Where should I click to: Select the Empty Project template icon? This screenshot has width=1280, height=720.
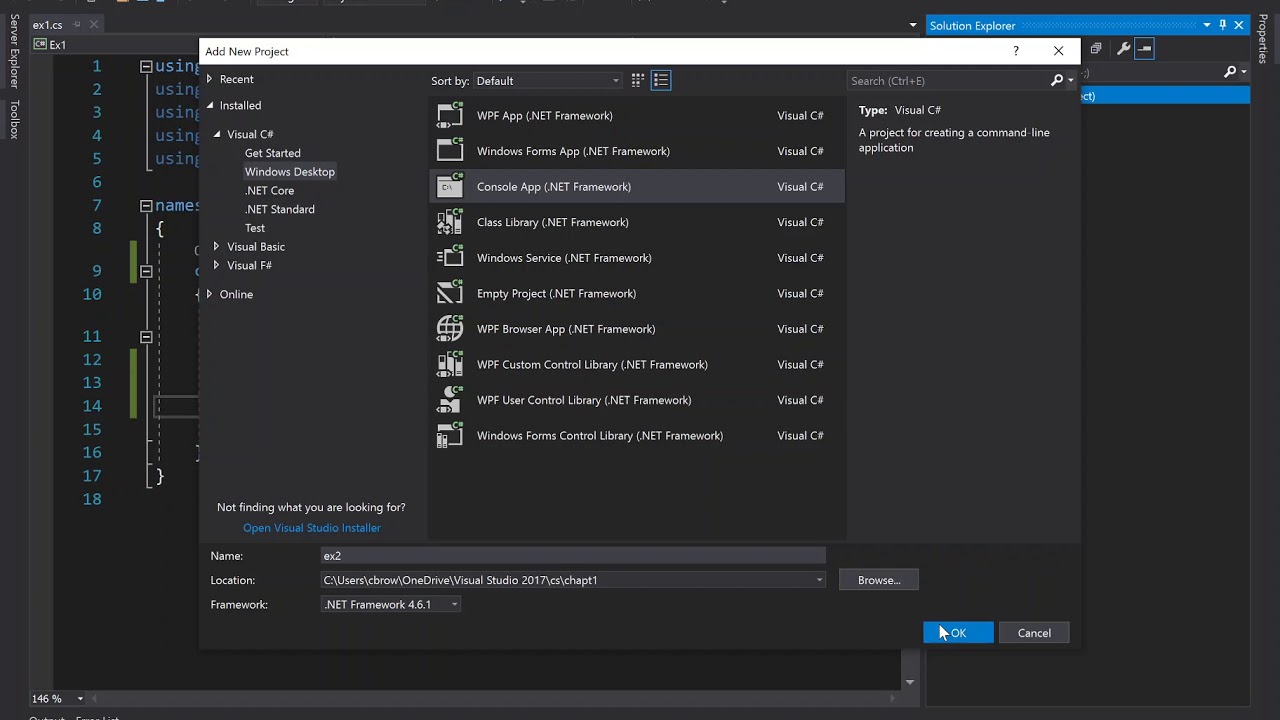450,293
